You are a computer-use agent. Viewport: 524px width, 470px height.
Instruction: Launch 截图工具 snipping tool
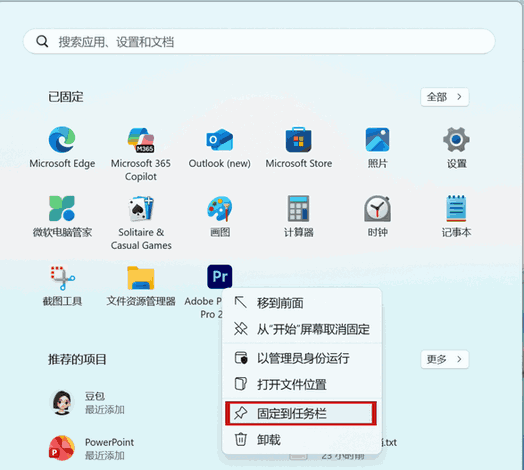62,285
